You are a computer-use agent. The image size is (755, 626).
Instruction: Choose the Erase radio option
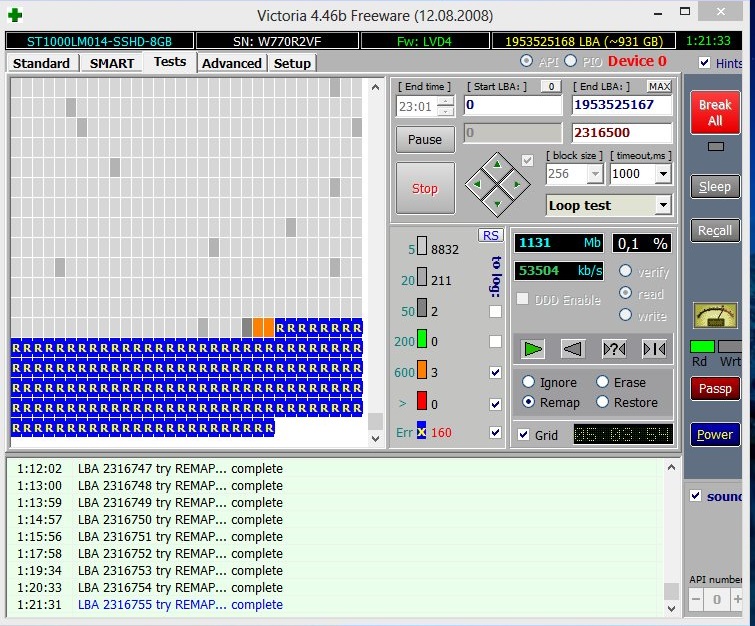click(602, 382)
